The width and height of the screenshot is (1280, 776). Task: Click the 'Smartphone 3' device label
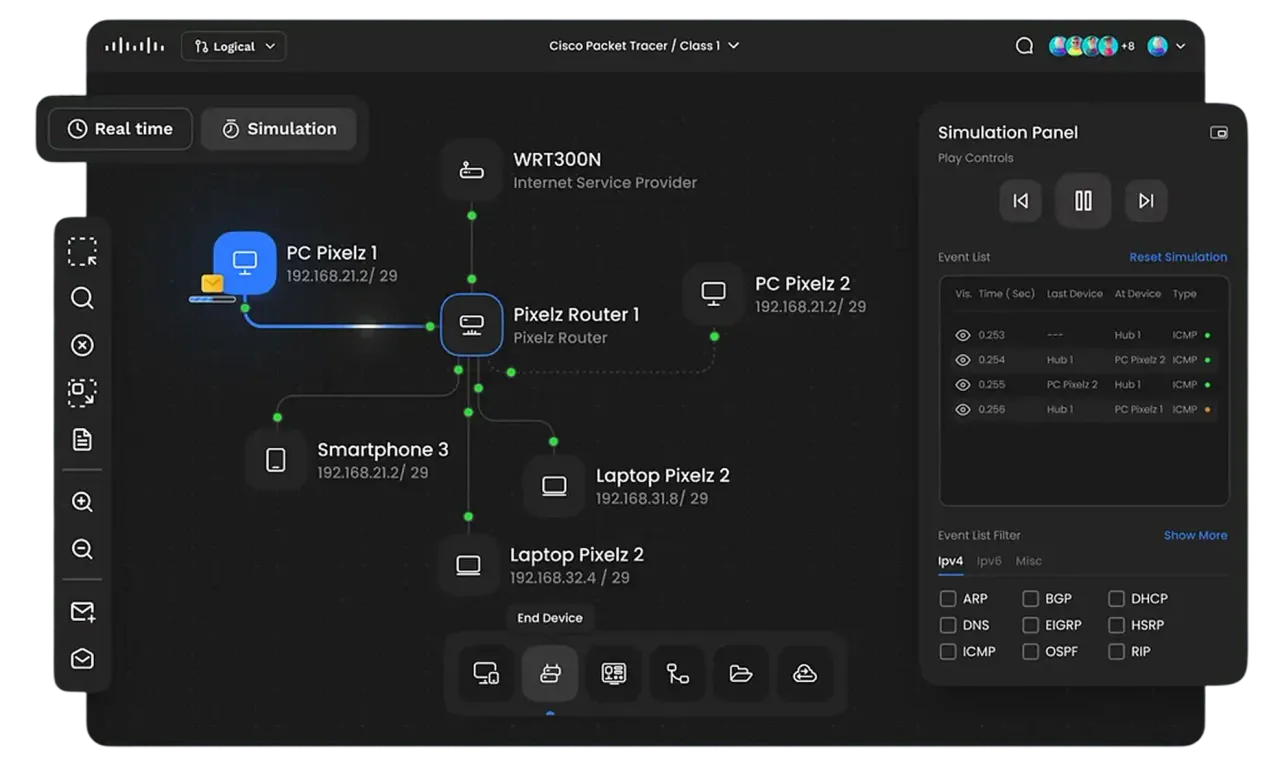383,450
